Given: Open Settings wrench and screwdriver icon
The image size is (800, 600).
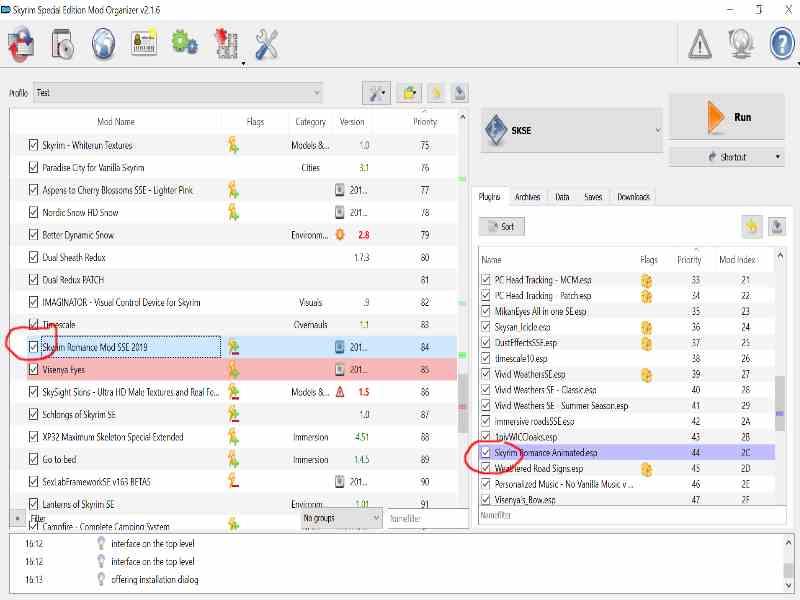Looking at the screenshot, I should (x=266, y=43).
